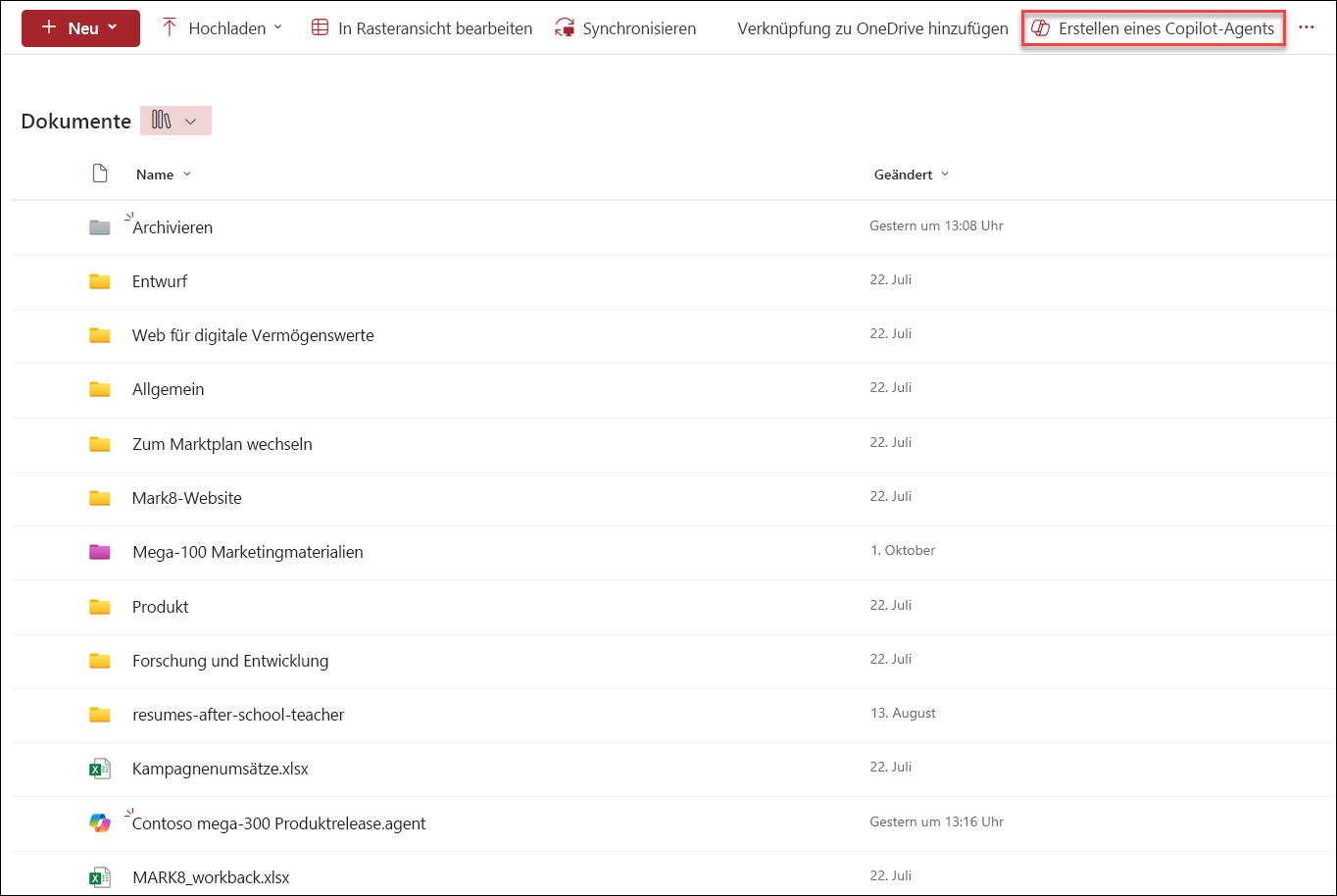Click Erstellen eines Copilot-Agents text
Viewport: 1337px width, 896px height.
tap(1166, 28)
